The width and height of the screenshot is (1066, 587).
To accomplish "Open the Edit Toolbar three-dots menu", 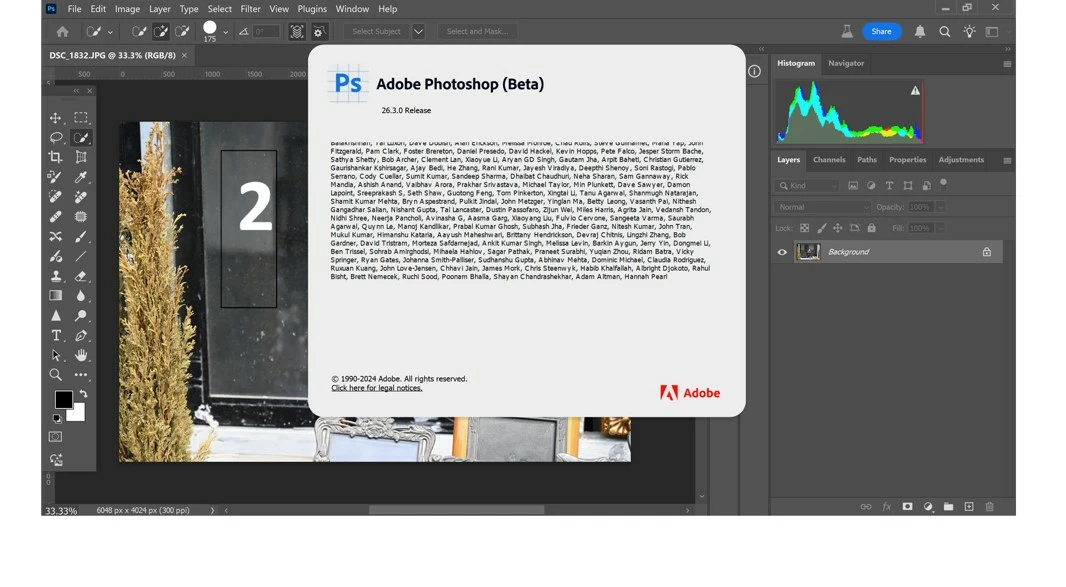I will click(x=81, y=375).
